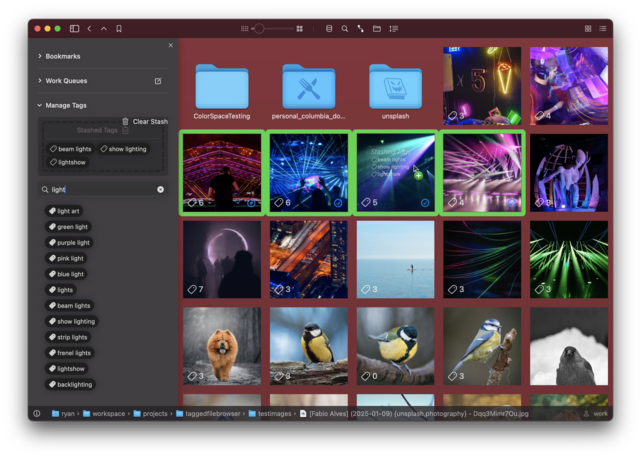
Task: Click 'workspace' in path breadcrumb
Action: (x=104, y=413)
